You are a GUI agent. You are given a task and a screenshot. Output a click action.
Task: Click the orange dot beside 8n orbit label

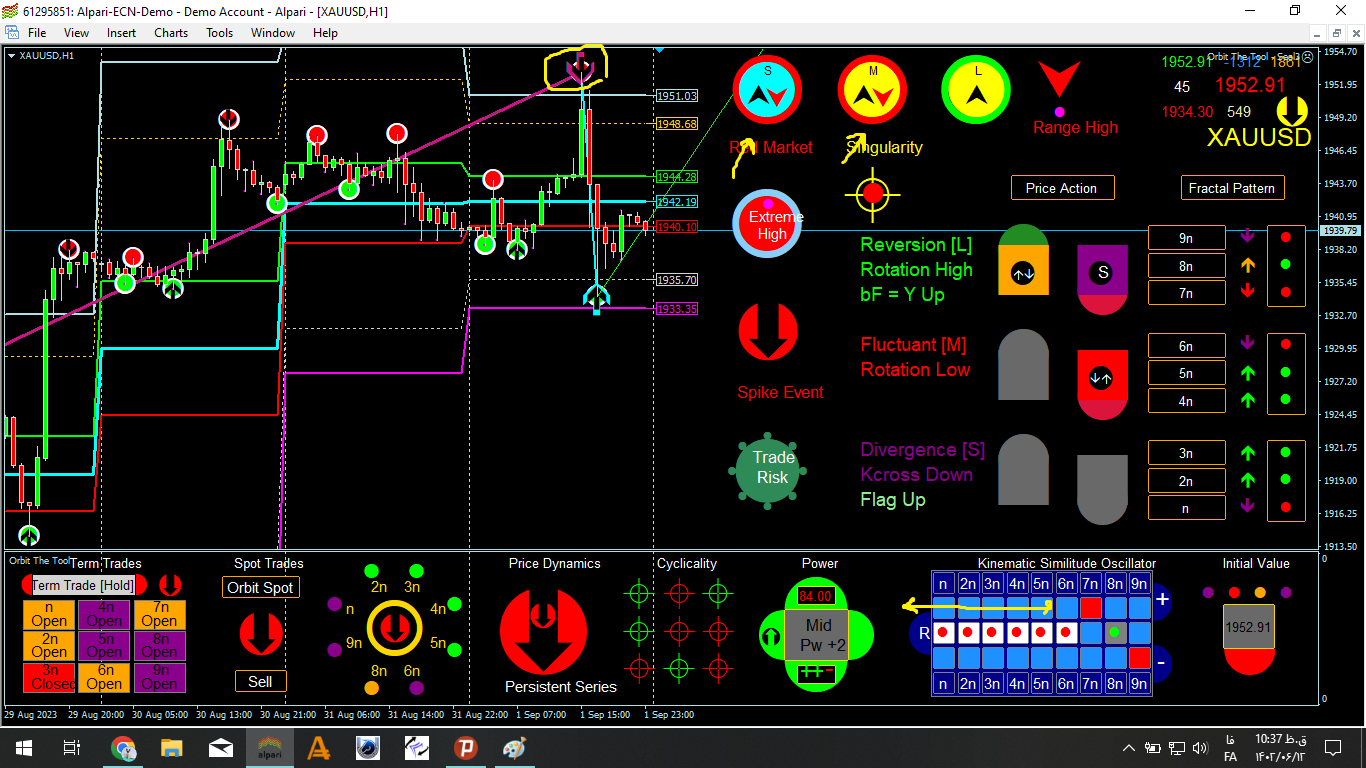372,688
